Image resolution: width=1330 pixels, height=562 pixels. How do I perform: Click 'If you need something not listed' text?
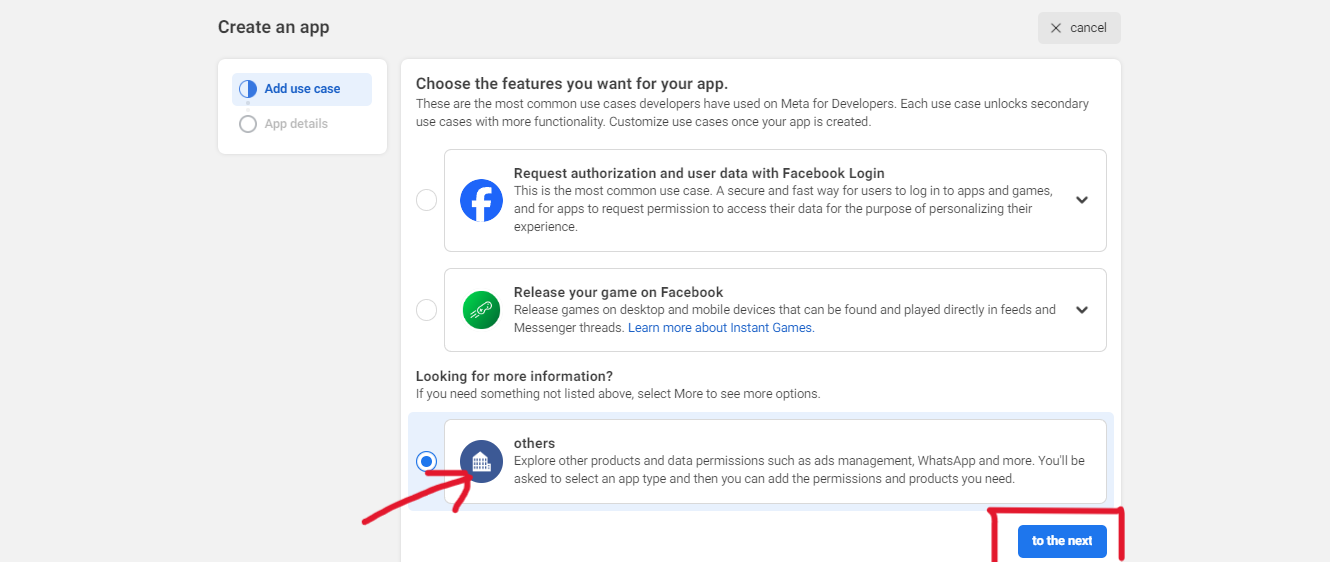(x=618, y=394)
